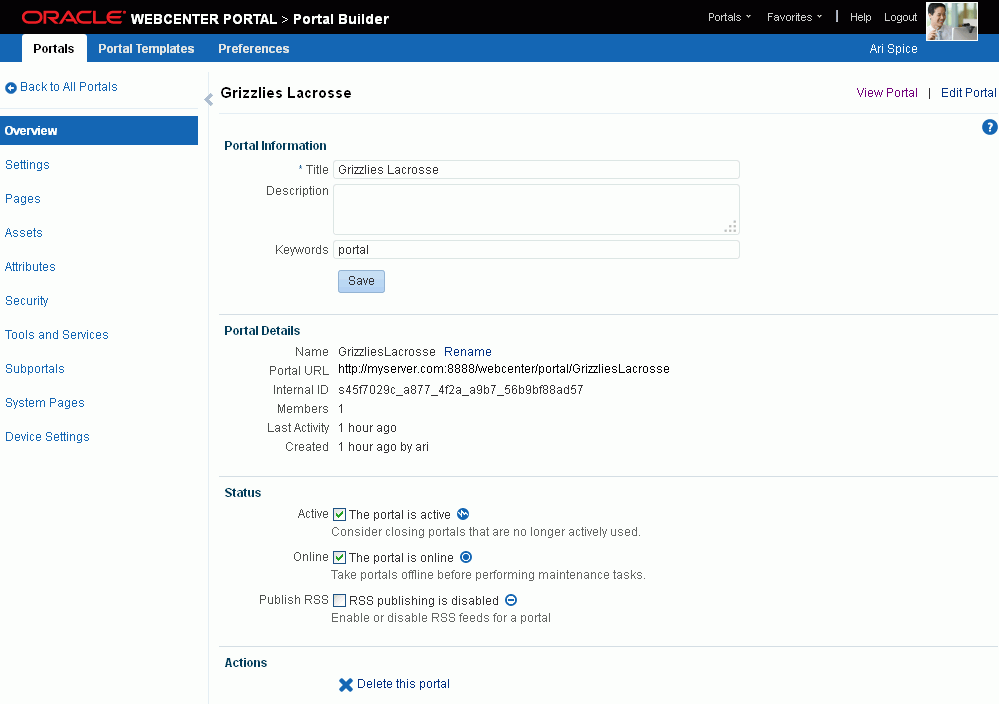Collapse the left navigation pane arrow

[208, 99]
